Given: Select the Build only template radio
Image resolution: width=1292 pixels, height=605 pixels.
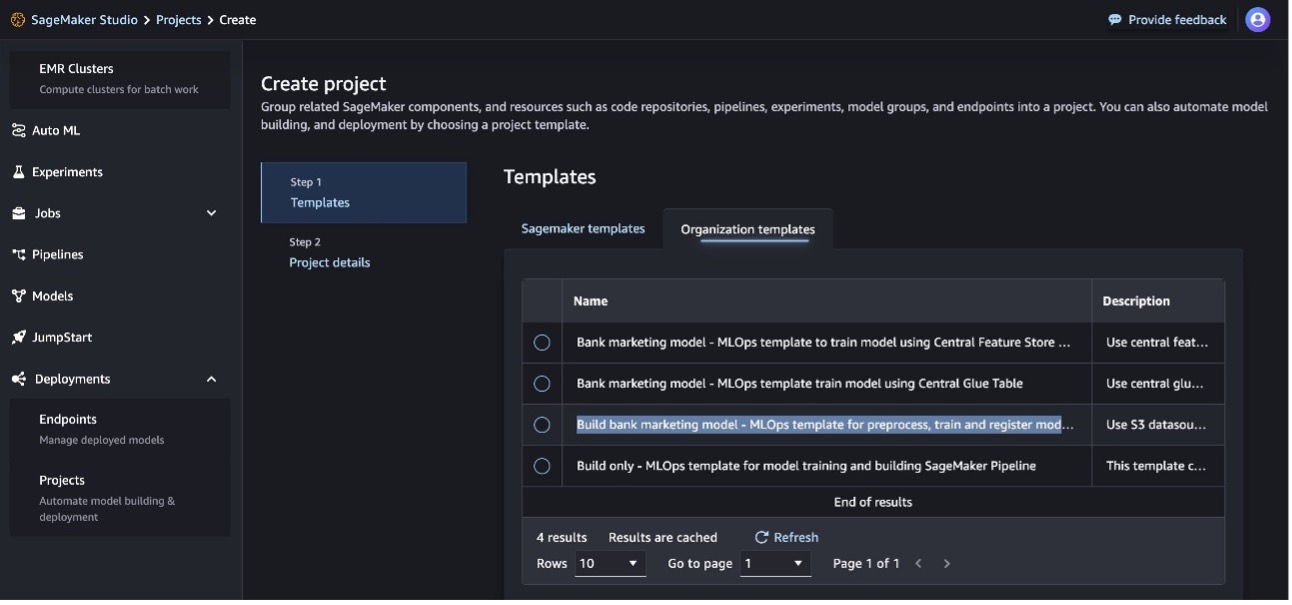Looking at the screenshot, I should (x=542, y=466).
